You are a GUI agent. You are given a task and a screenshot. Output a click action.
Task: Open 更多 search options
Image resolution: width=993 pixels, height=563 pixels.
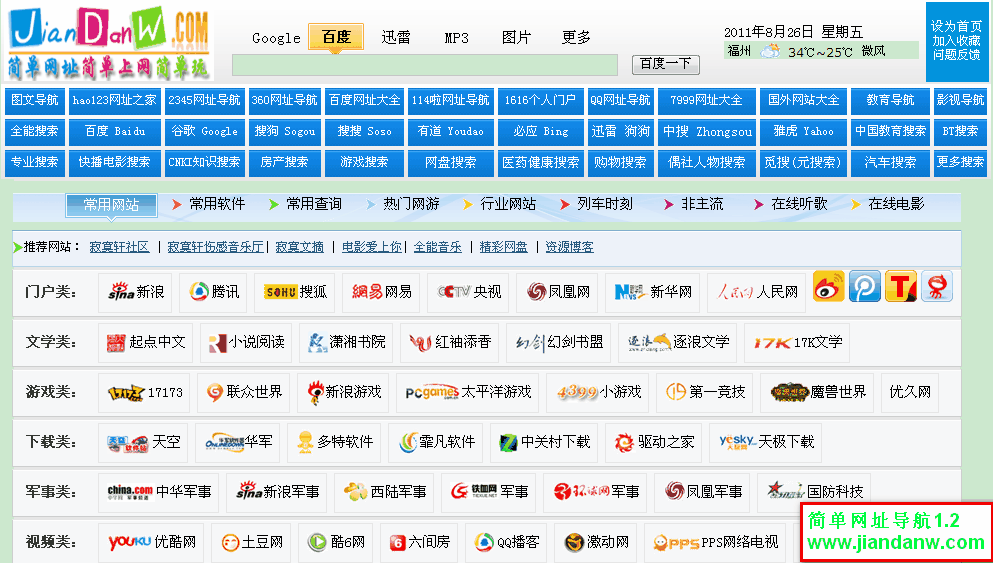[576, 38]
